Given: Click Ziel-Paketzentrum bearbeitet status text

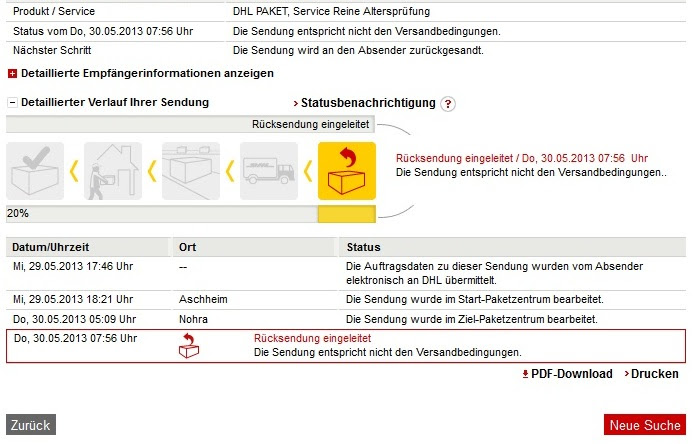Looking at the screenshot, I should (472, 319).
